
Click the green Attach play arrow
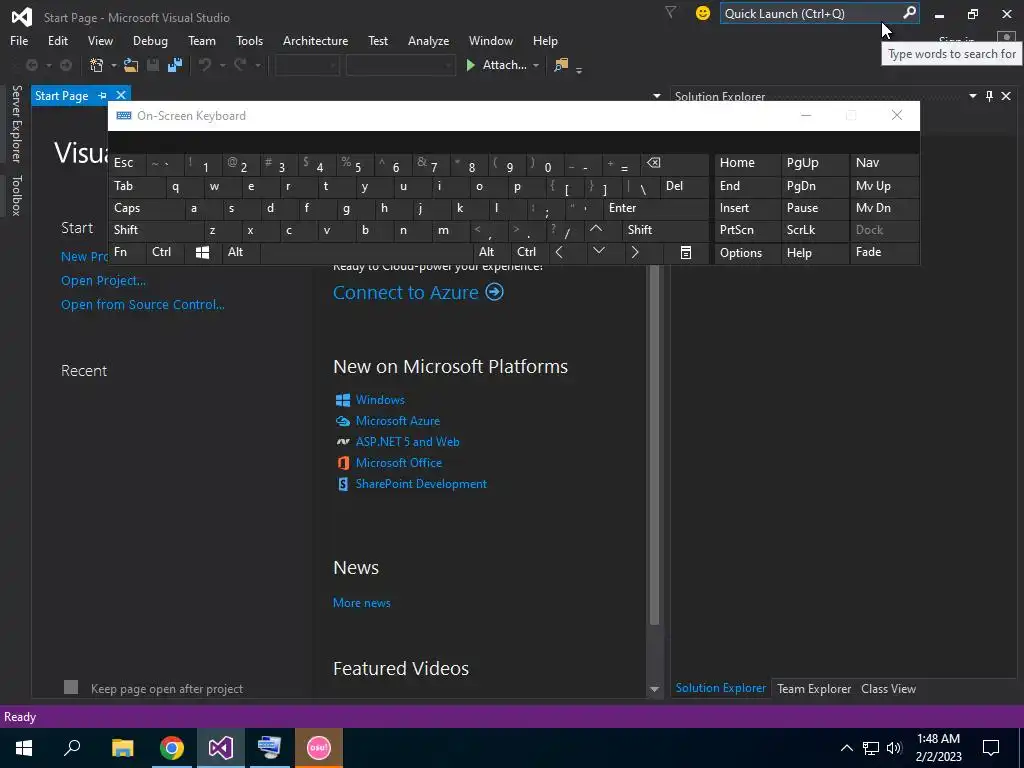[470, 65]
